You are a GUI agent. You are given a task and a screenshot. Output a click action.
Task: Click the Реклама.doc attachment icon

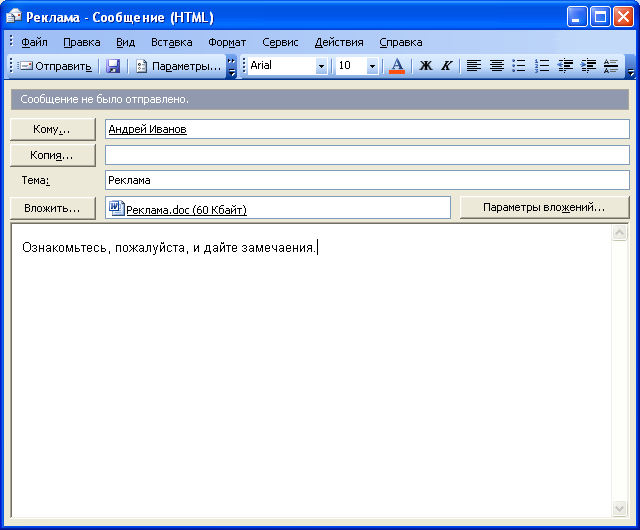(116, 208)
